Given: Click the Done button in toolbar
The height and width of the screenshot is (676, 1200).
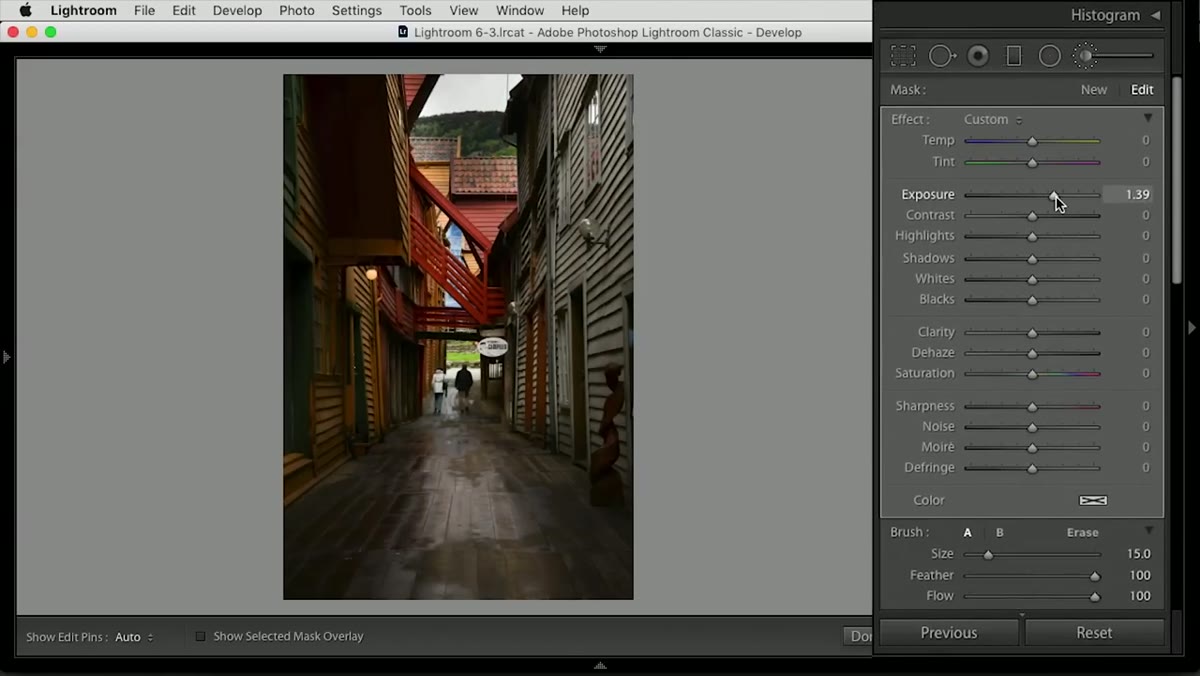Looking at the screenshot, I should tap(858, 636).
